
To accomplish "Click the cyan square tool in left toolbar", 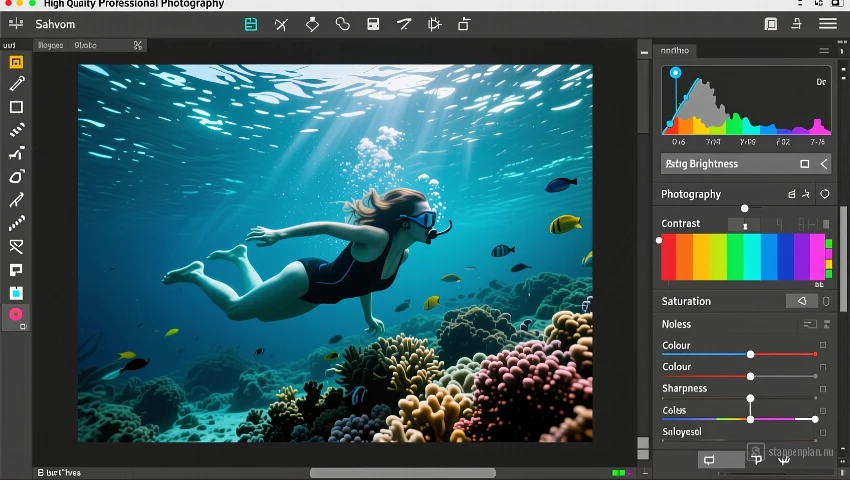I will point(16,293).
